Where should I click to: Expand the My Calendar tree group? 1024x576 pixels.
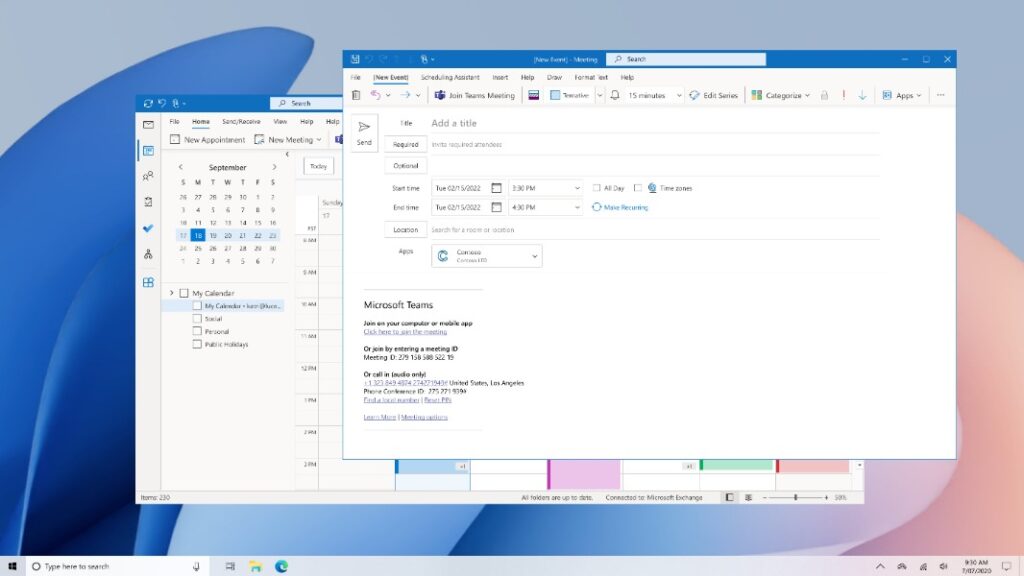[x=172, y=293]
